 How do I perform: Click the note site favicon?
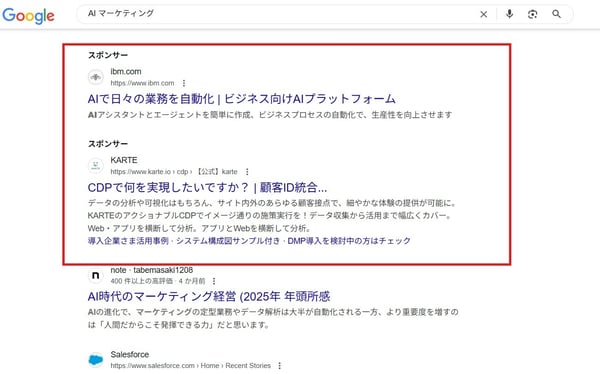click(x=96, y=275)
